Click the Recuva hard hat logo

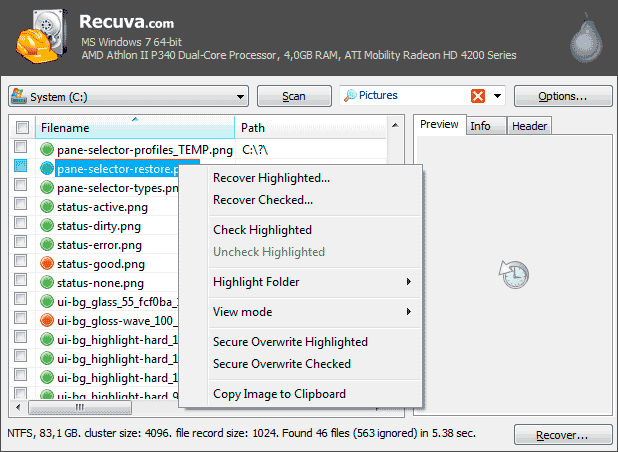click(x=41, y=36)
